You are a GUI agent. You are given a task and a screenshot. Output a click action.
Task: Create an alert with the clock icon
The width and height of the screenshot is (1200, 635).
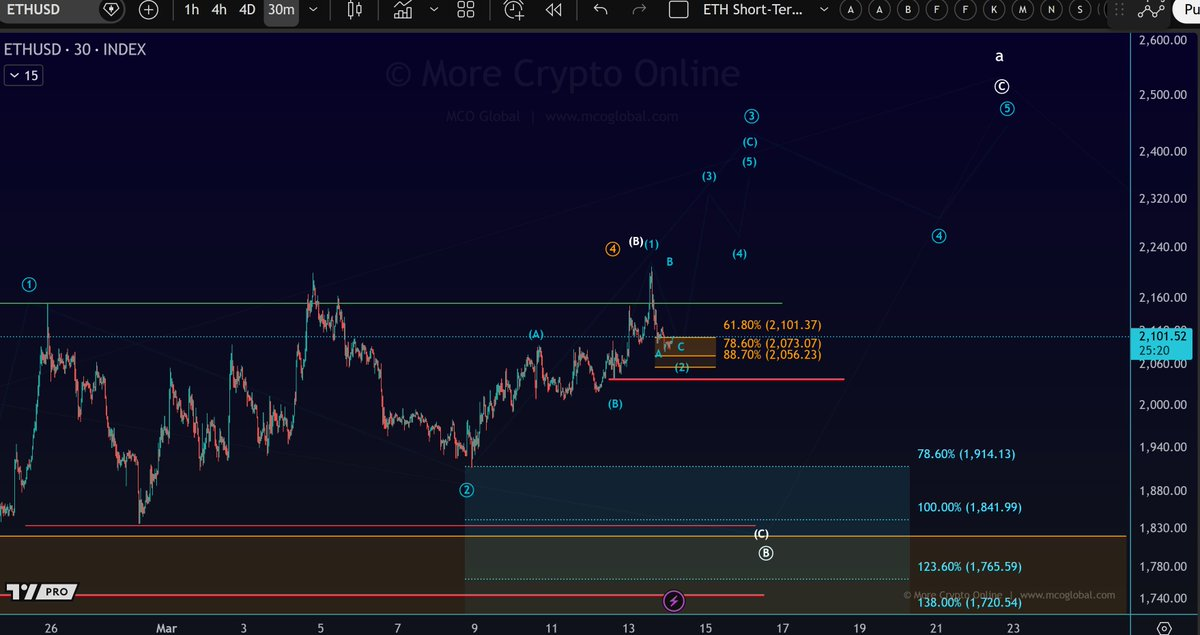(514, 10)
